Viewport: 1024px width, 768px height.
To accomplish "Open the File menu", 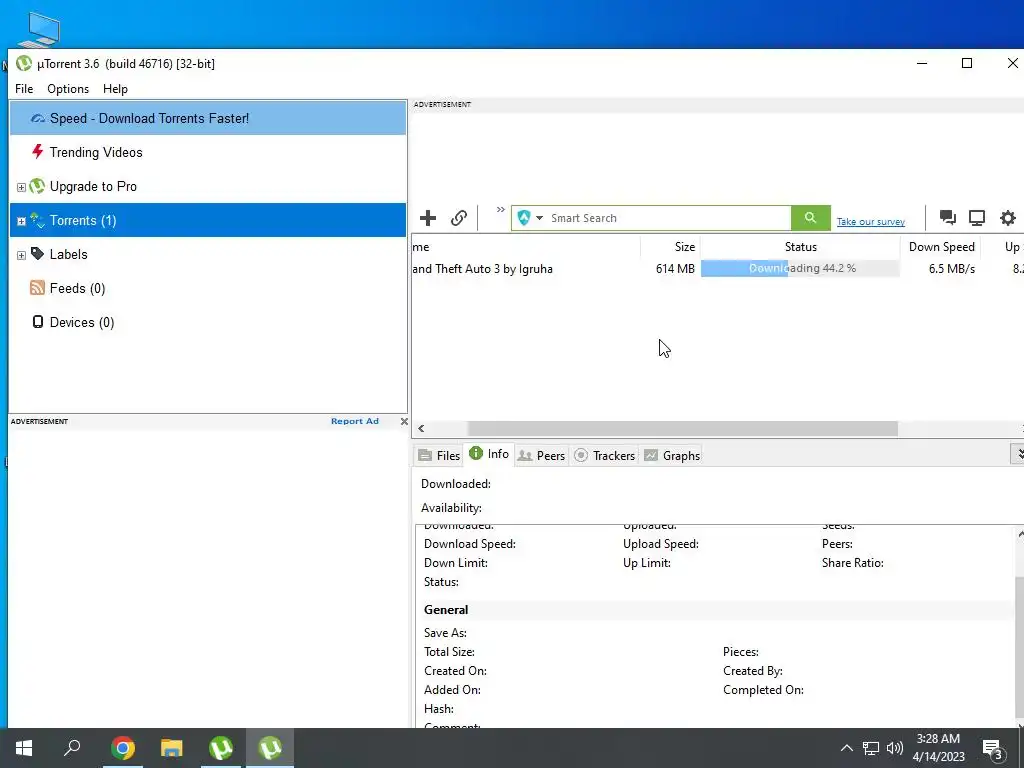I will pos(24,89).
